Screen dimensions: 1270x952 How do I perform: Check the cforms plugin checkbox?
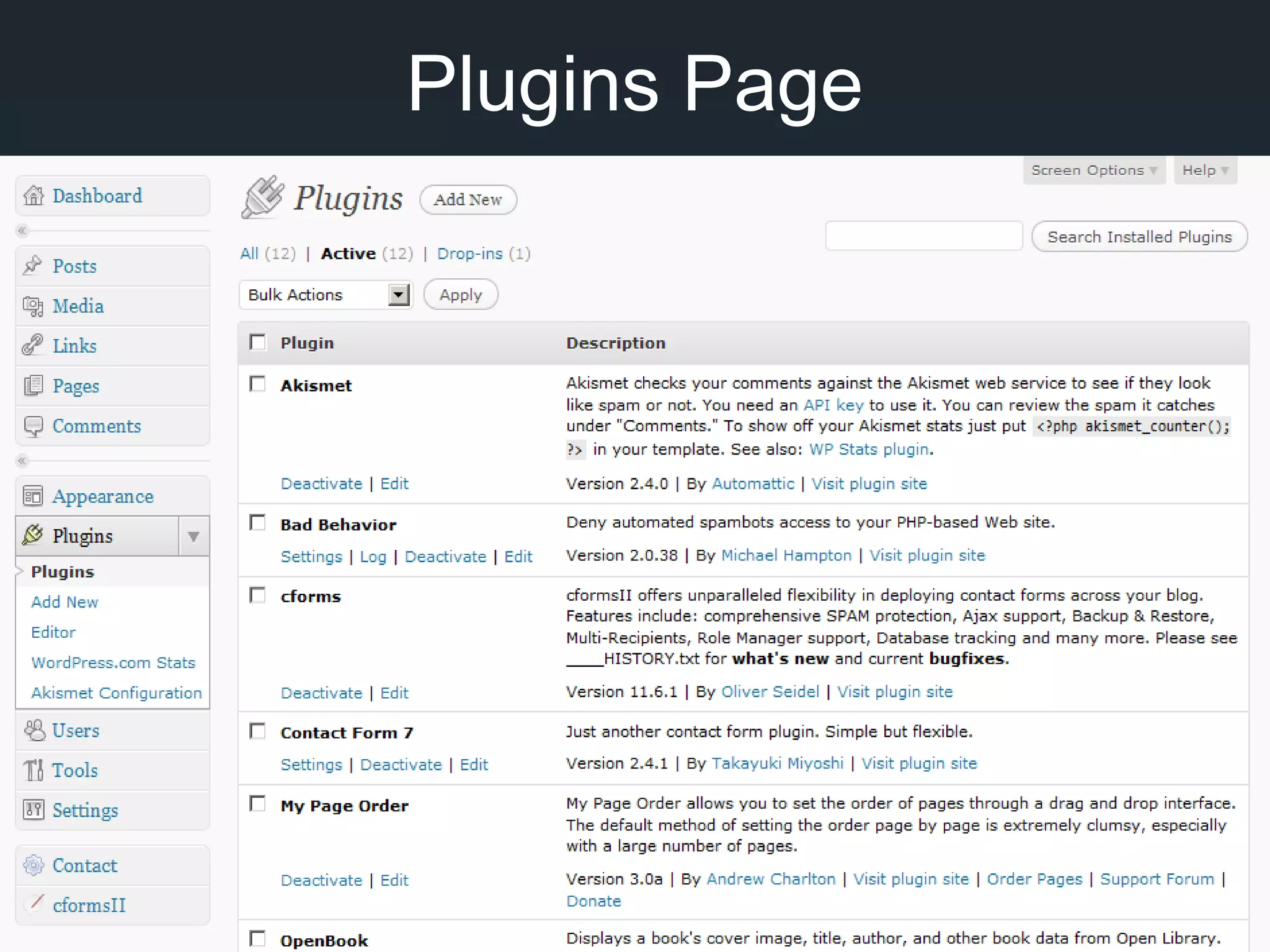click(257, 596)
